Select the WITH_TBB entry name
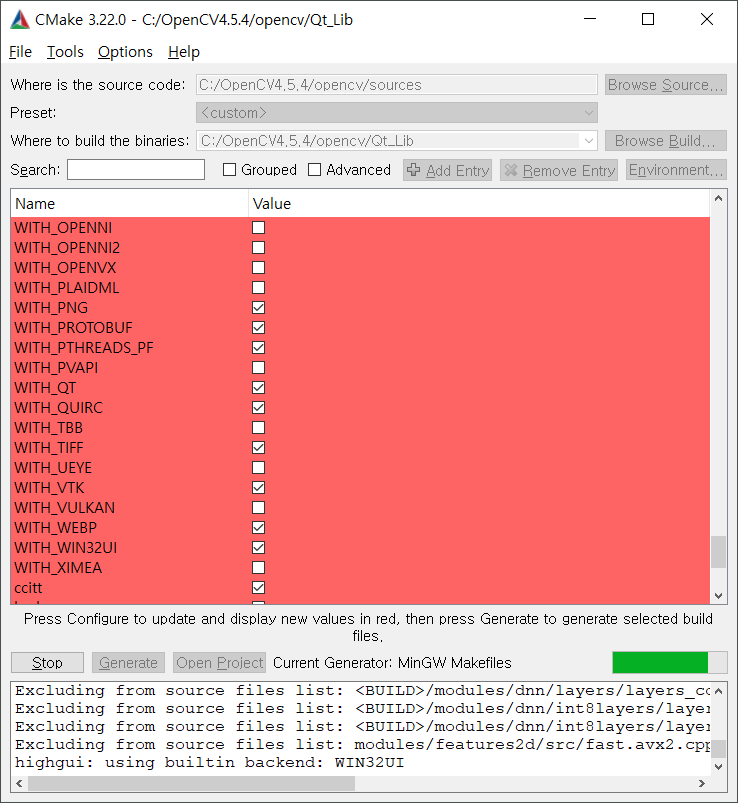738x803 pixels. tap(49, 428)
